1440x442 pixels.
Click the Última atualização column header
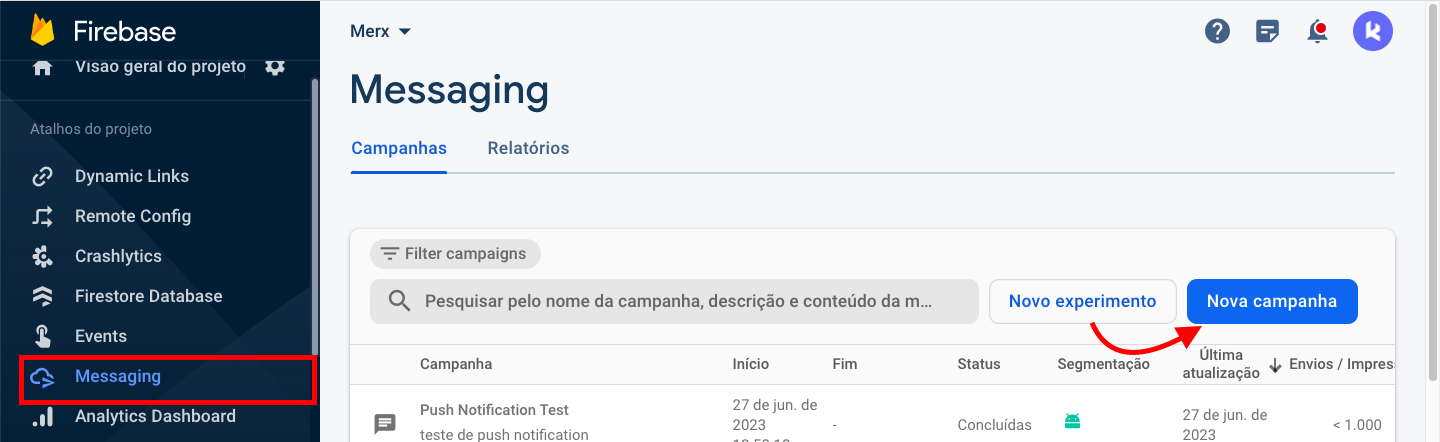click(x=1221, y=364)
